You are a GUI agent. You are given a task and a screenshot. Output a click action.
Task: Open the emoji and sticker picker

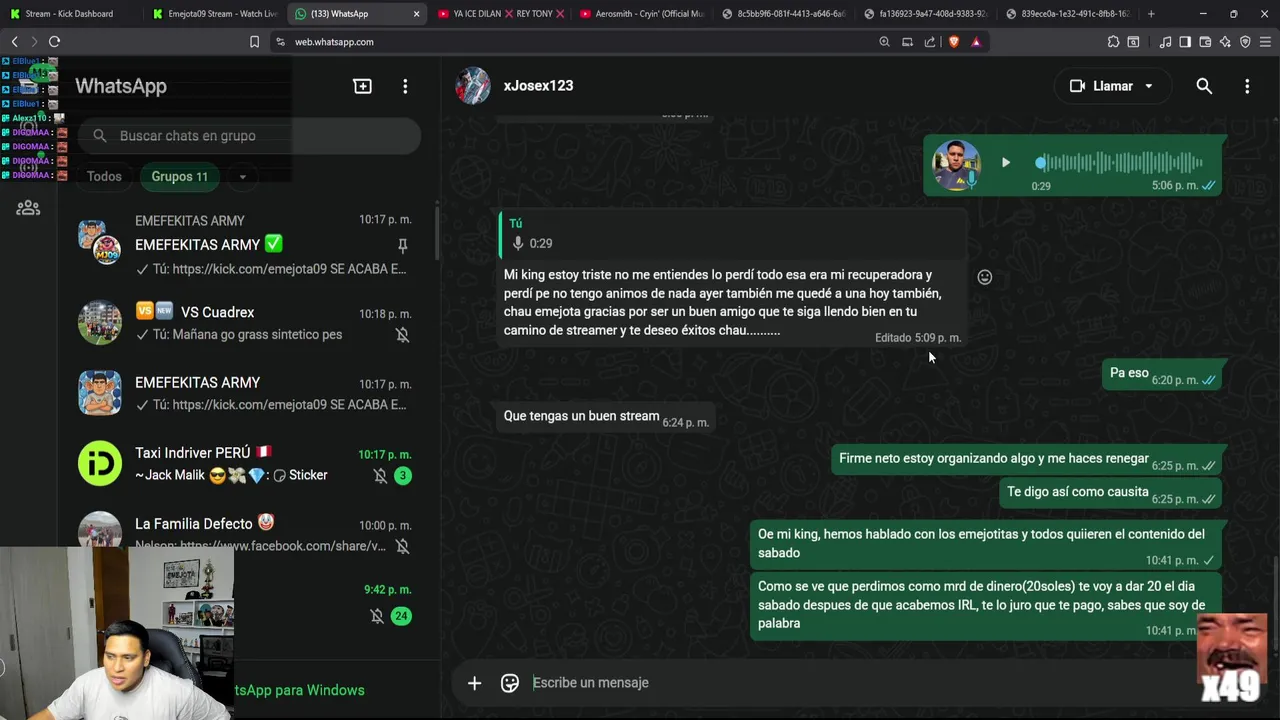(510, 683)
